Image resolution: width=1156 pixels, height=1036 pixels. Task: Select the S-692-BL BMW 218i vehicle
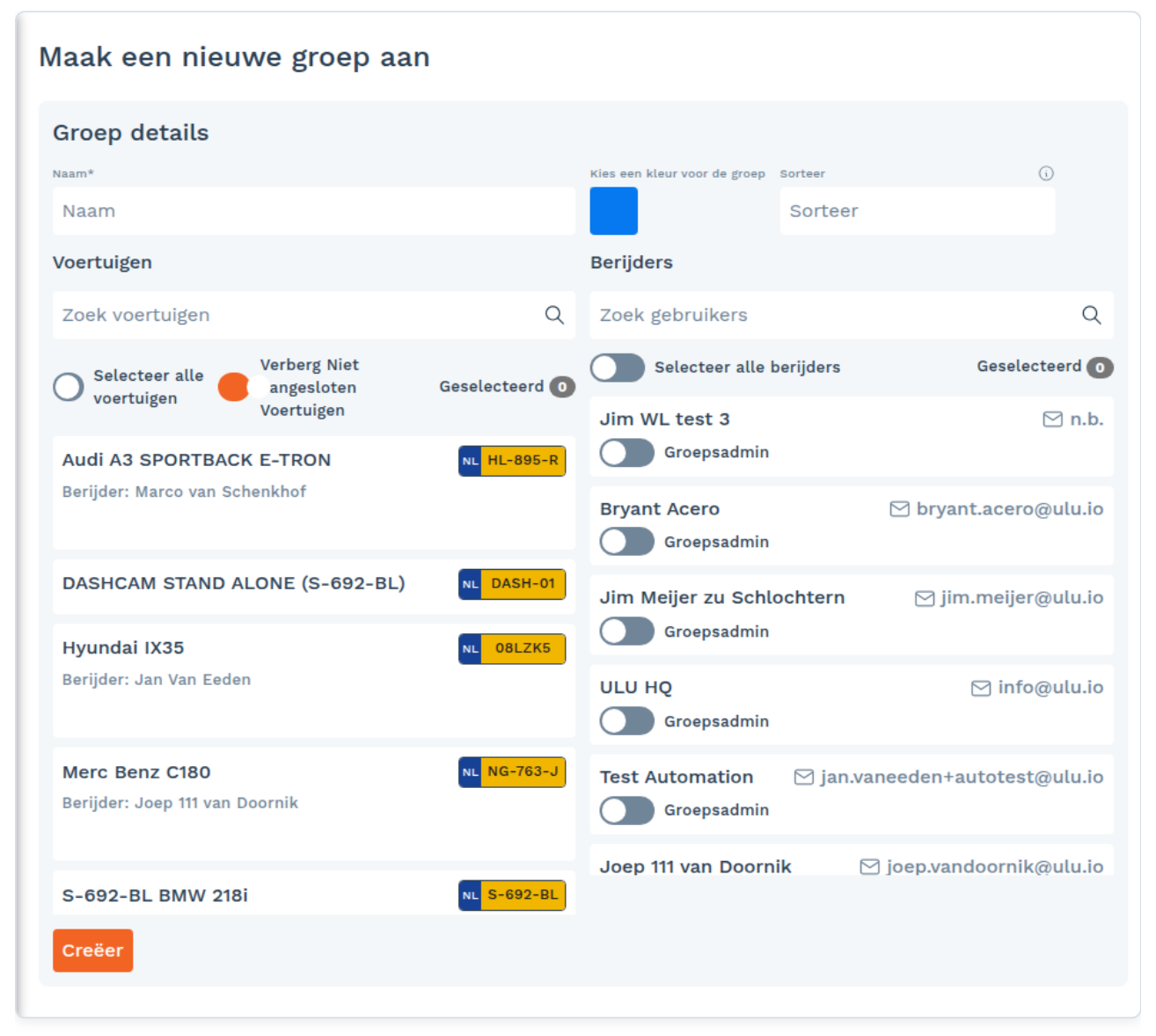pyautogui.click(x=314, y=894)
